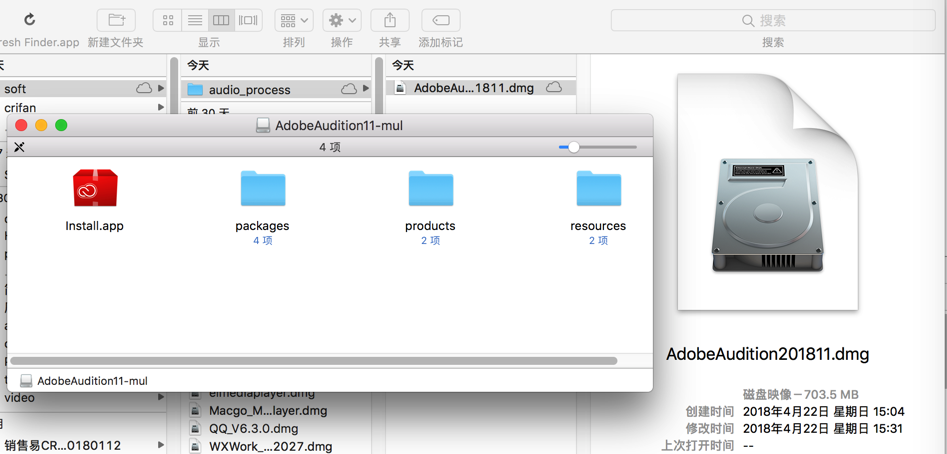Click cloud icon beside audio_process
This screenshot has width=947, height=454.
[x=348, y=89]
